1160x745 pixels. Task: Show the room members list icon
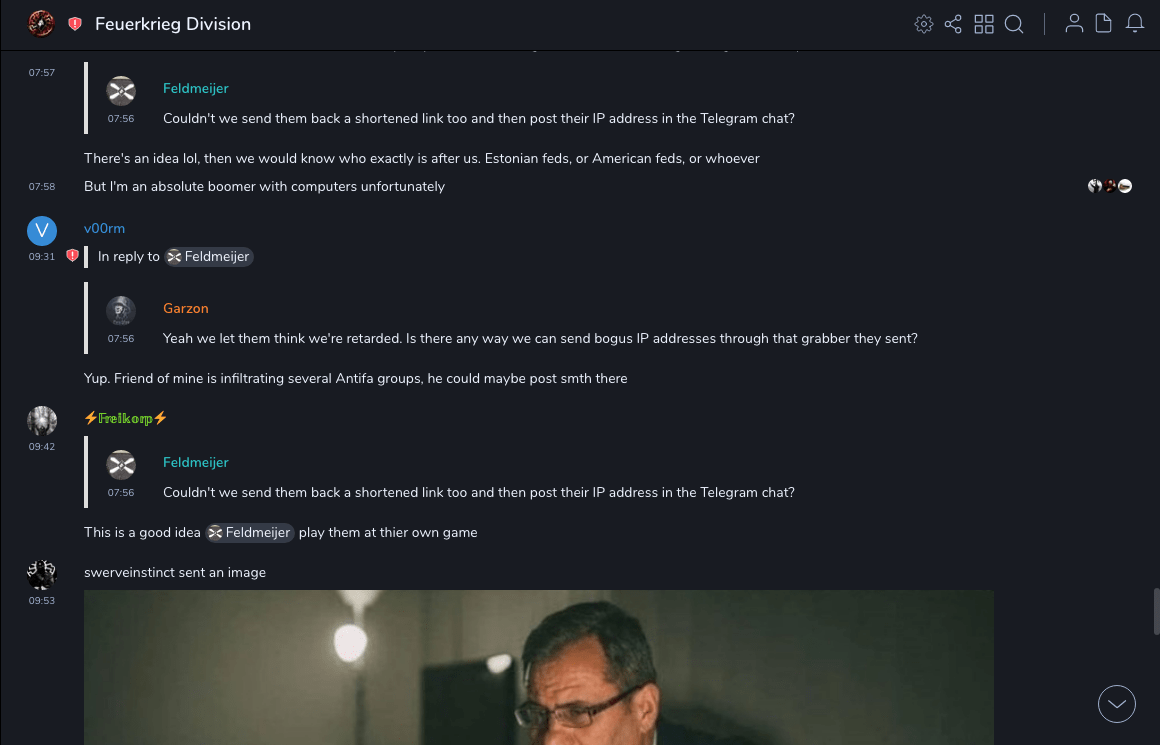tap(1074, 24)
